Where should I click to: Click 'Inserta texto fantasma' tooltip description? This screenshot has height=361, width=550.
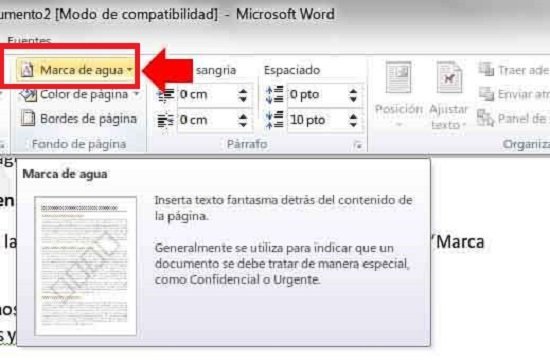coord(283,208)
